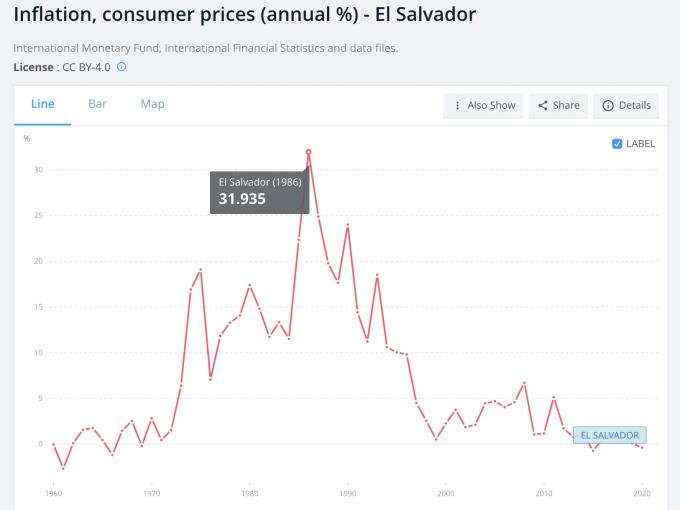680x510 pixels.
Task: Click the chart page title heading
Action: click(245, 15)
